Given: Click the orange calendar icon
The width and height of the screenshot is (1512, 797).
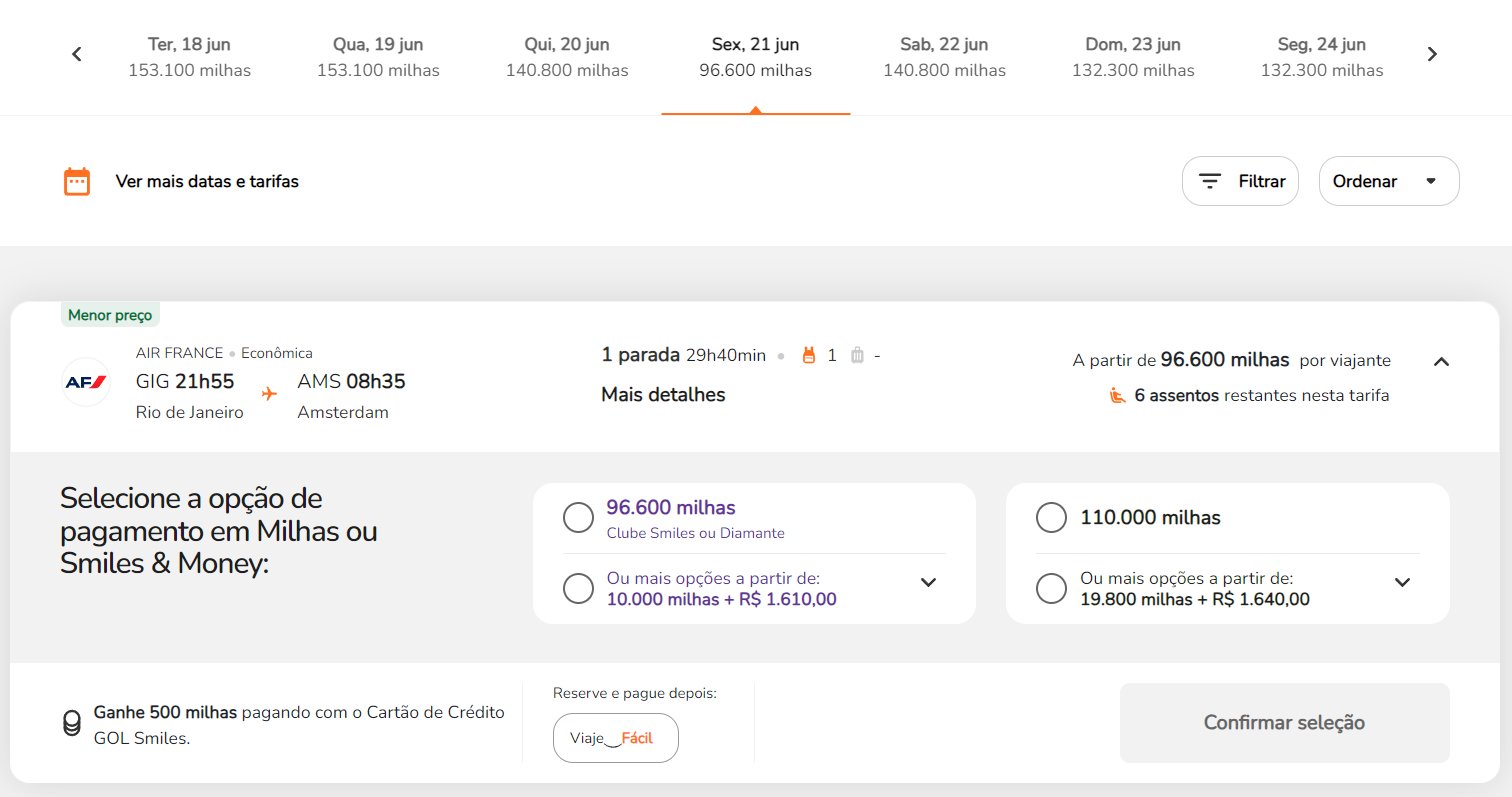Looking at the screenshot, I should pyautogui.click(x=77, y=181).
